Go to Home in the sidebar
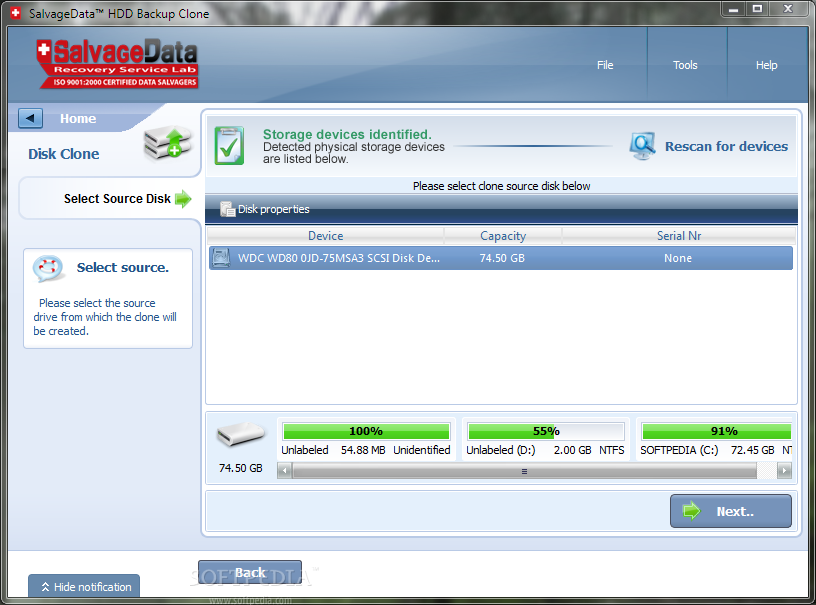This screenshot has width=816, height=605. click(78, 119)
